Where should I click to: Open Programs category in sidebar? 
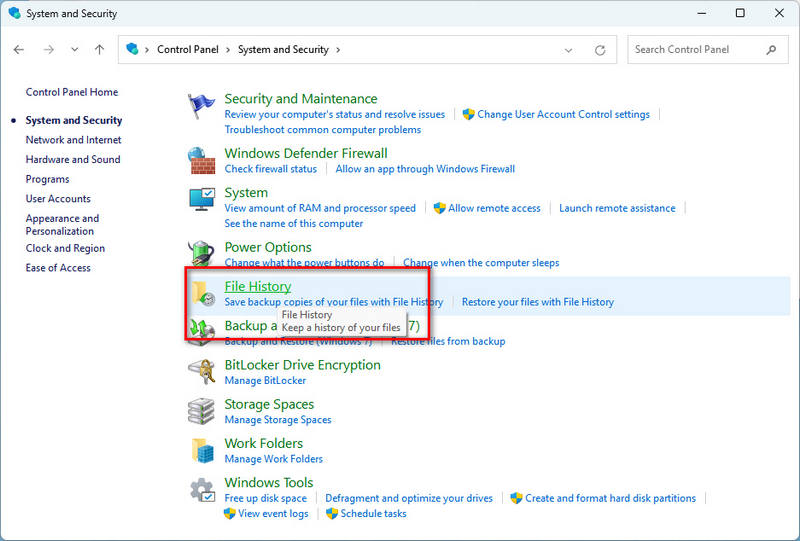coord(47,179)
